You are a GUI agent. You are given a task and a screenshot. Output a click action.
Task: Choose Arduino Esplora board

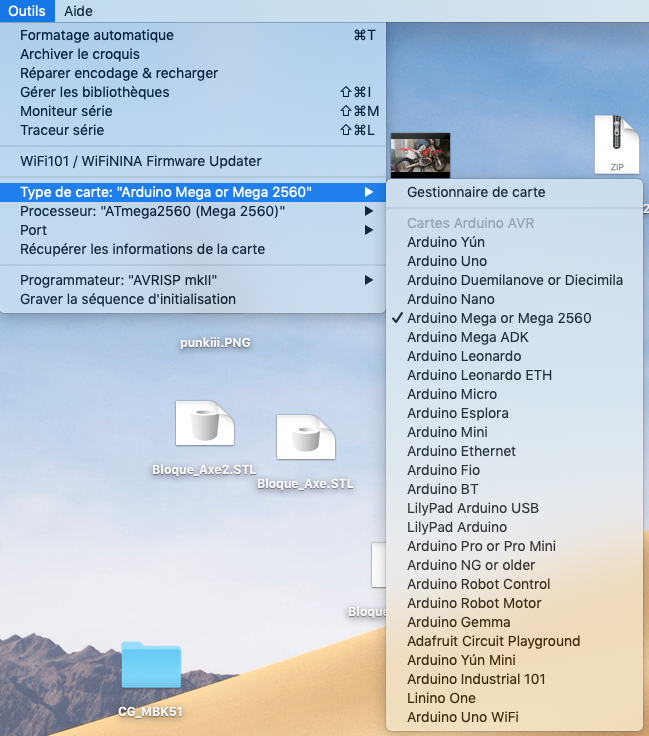514,413
